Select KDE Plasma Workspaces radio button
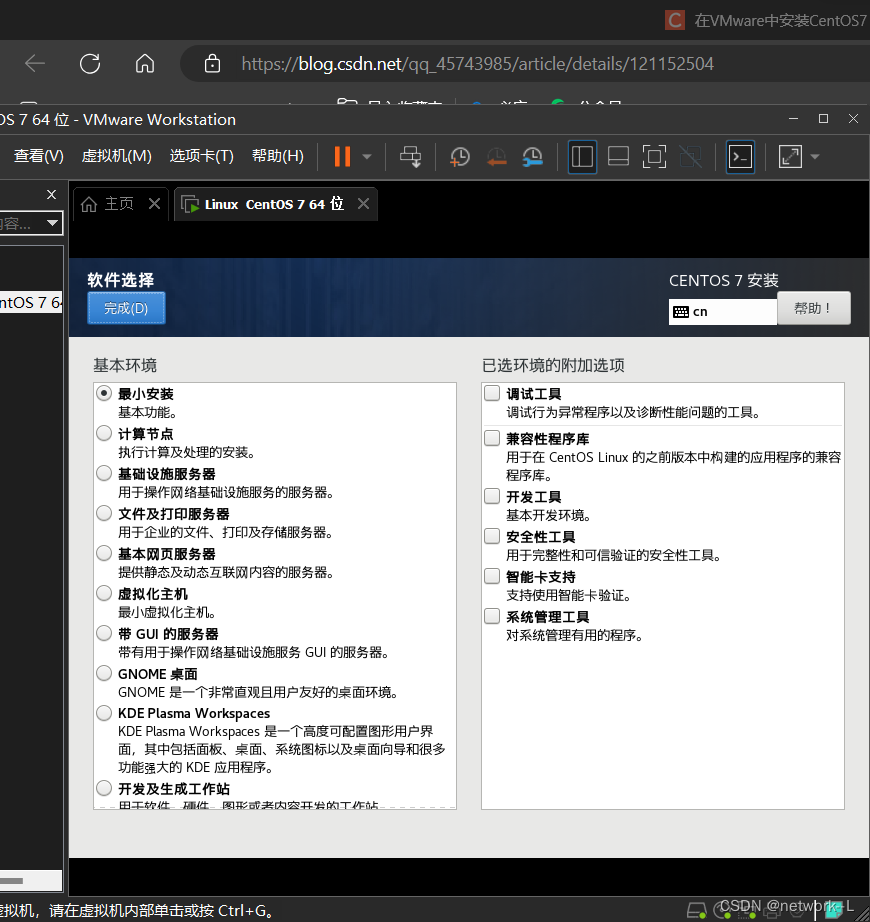 tap(104, 713)
